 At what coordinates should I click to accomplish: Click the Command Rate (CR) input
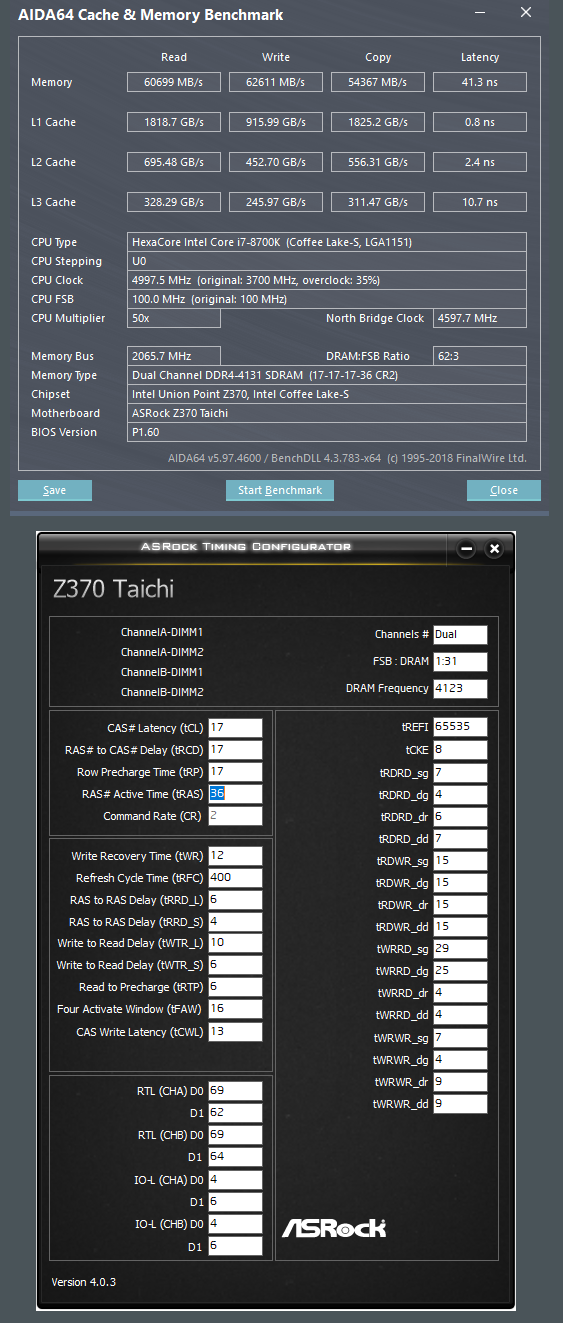pos(235,816)
